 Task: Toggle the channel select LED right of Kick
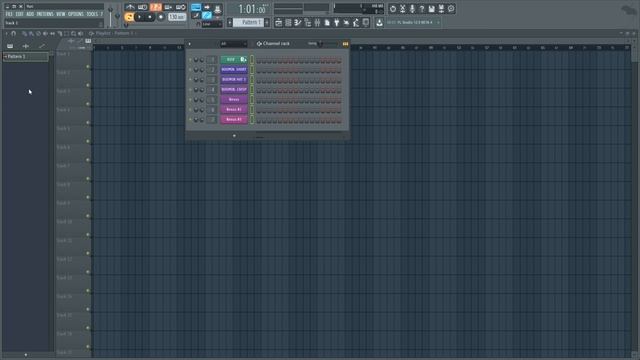pos(252,60)
